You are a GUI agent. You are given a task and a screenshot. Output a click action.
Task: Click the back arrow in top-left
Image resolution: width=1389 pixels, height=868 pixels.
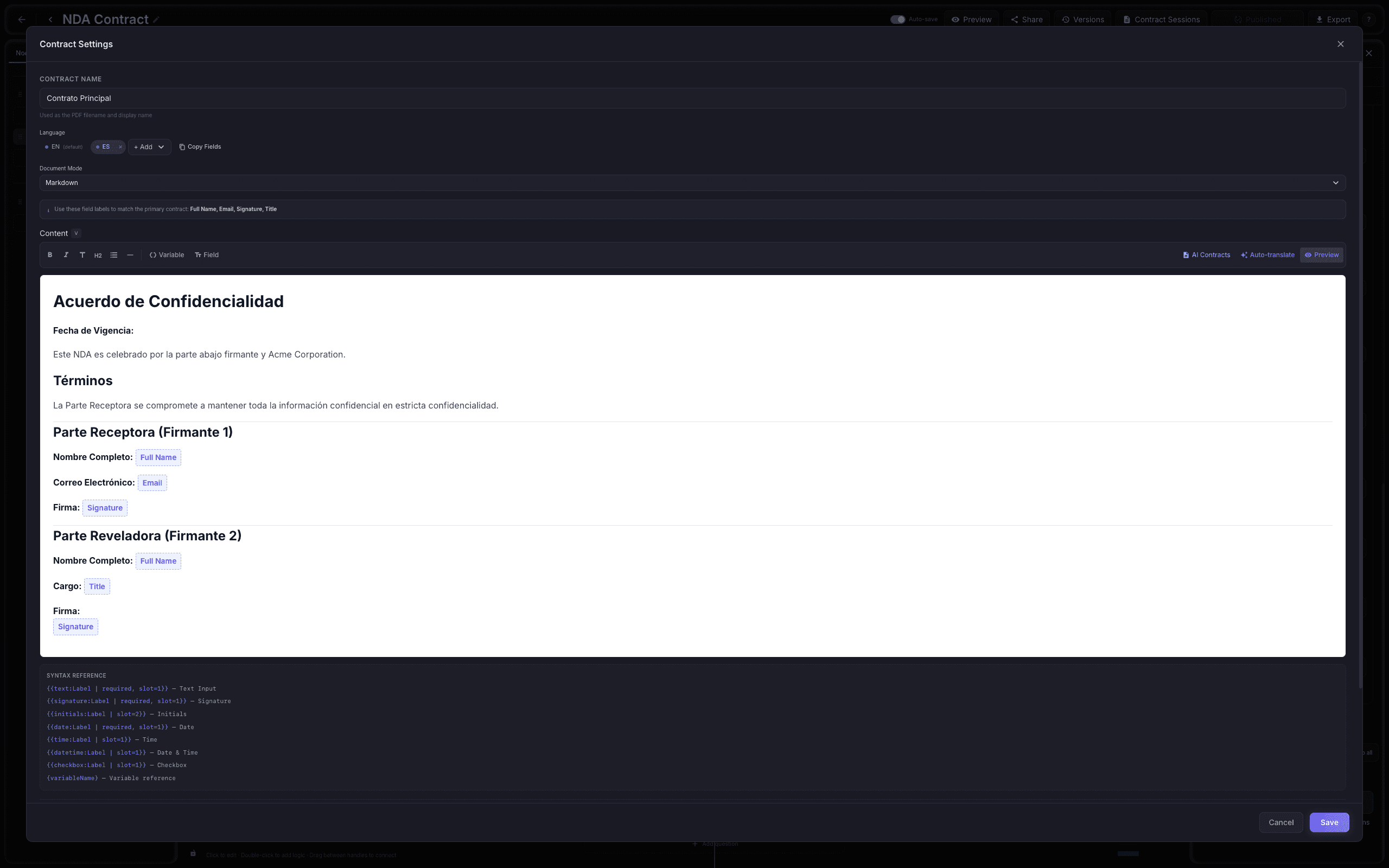(22, 20)
